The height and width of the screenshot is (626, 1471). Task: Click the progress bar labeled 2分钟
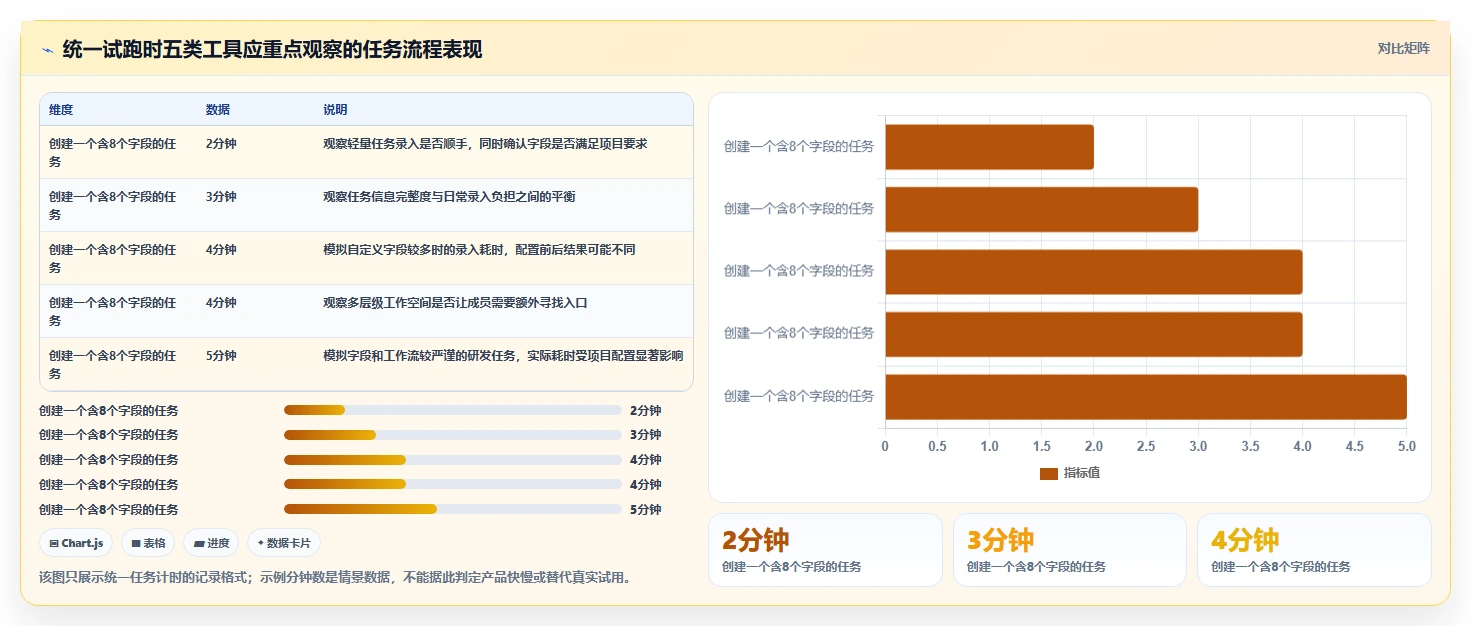453,410
